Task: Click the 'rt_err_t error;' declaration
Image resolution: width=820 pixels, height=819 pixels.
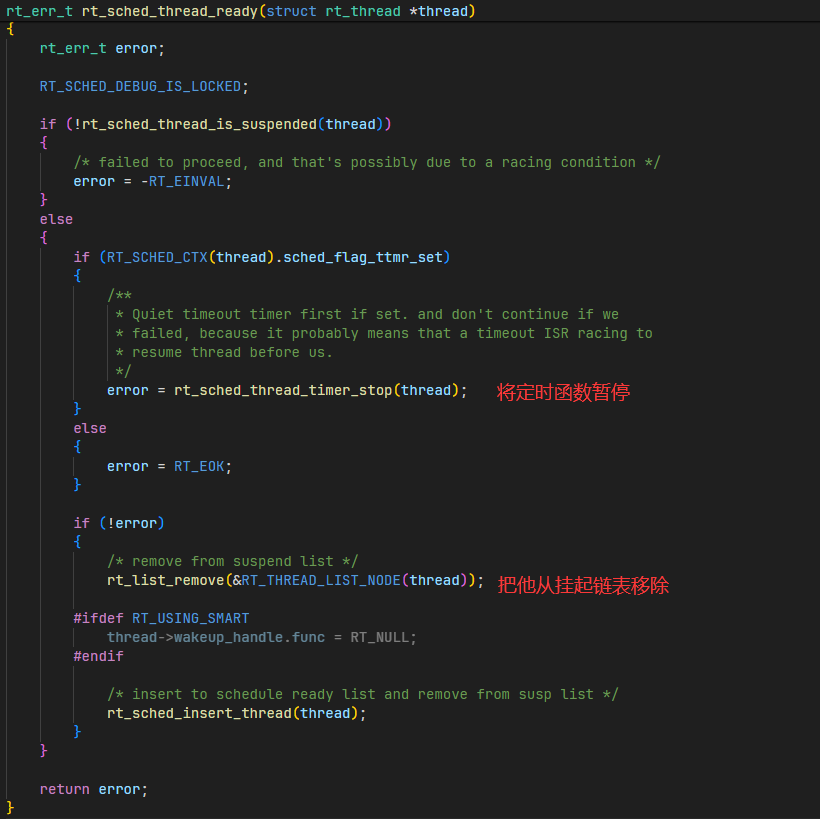Action: [102, 49]
